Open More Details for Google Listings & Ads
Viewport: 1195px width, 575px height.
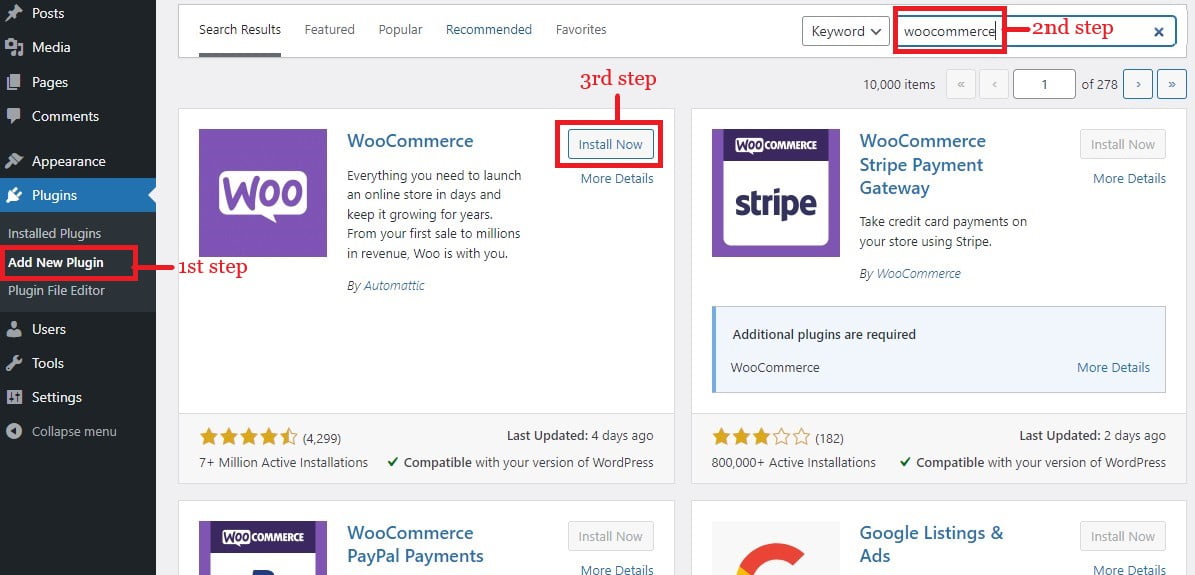point(1129,569)
